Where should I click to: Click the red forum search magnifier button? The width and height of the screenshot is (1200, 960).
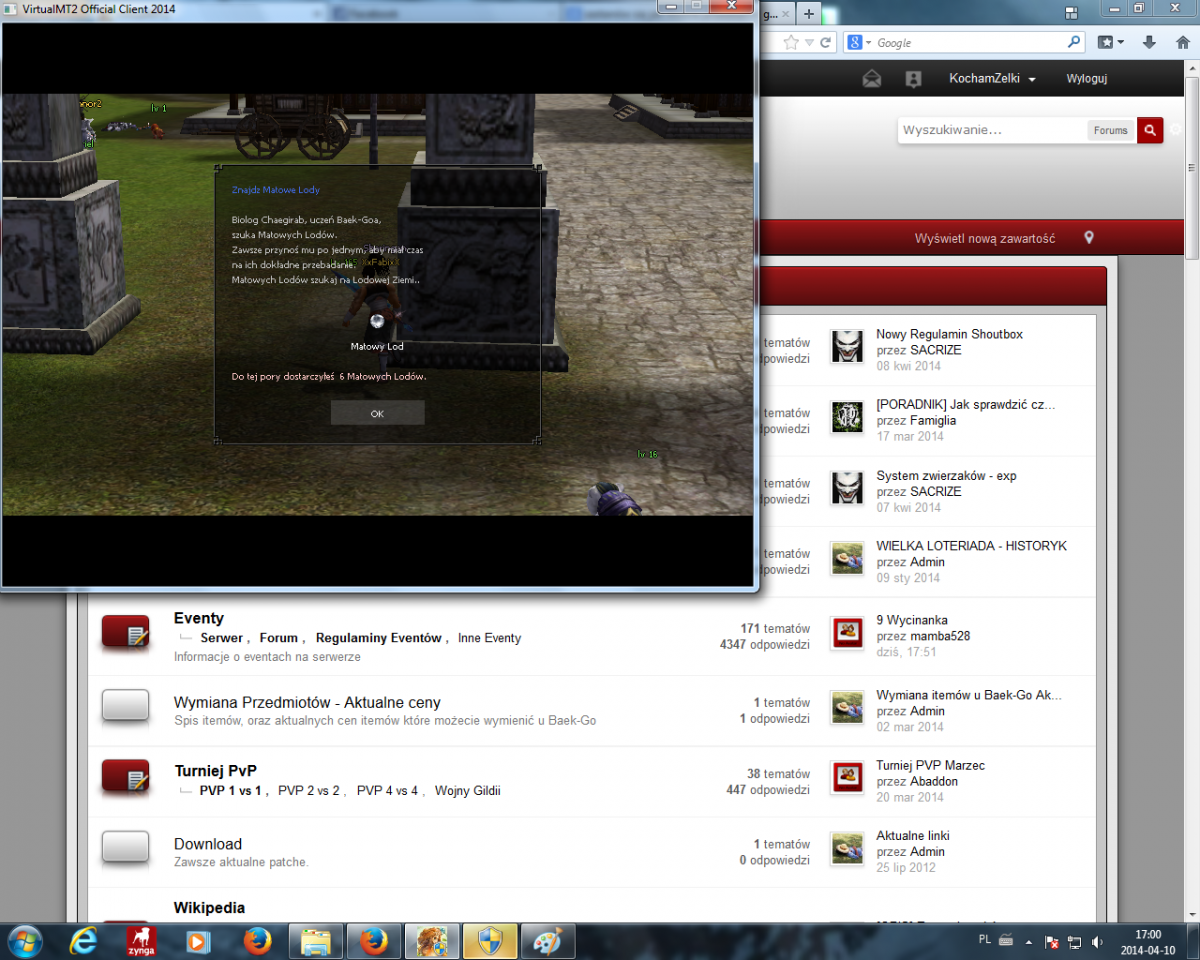[x=1150, y=130]
